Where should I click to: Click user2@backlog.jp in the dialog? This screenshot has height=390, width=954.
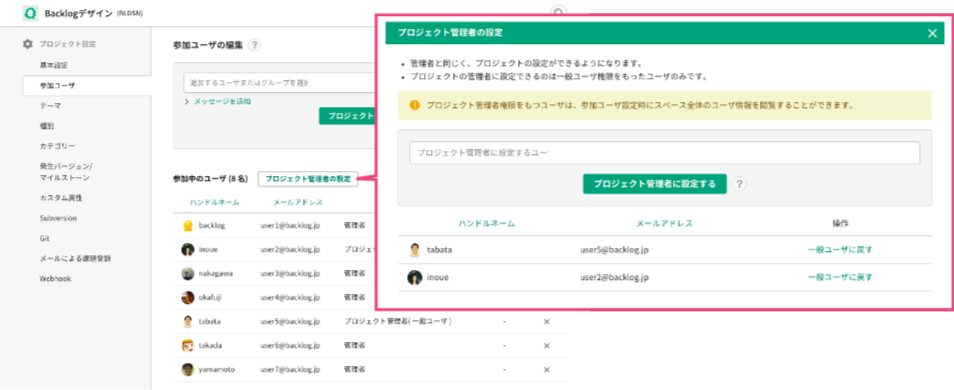coord(615,277)
